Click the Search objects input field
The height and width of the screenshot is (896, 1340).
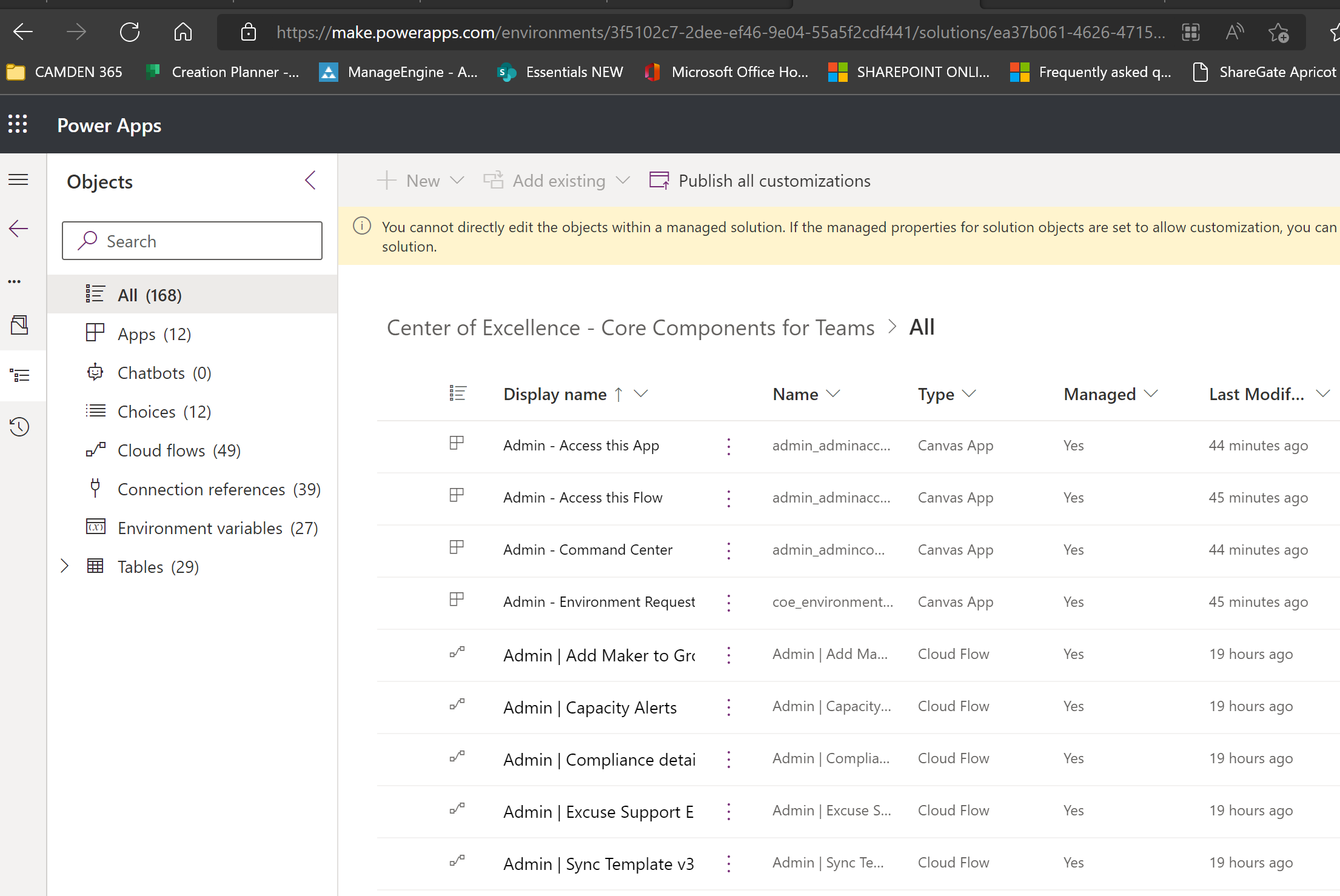pos(192,241)
